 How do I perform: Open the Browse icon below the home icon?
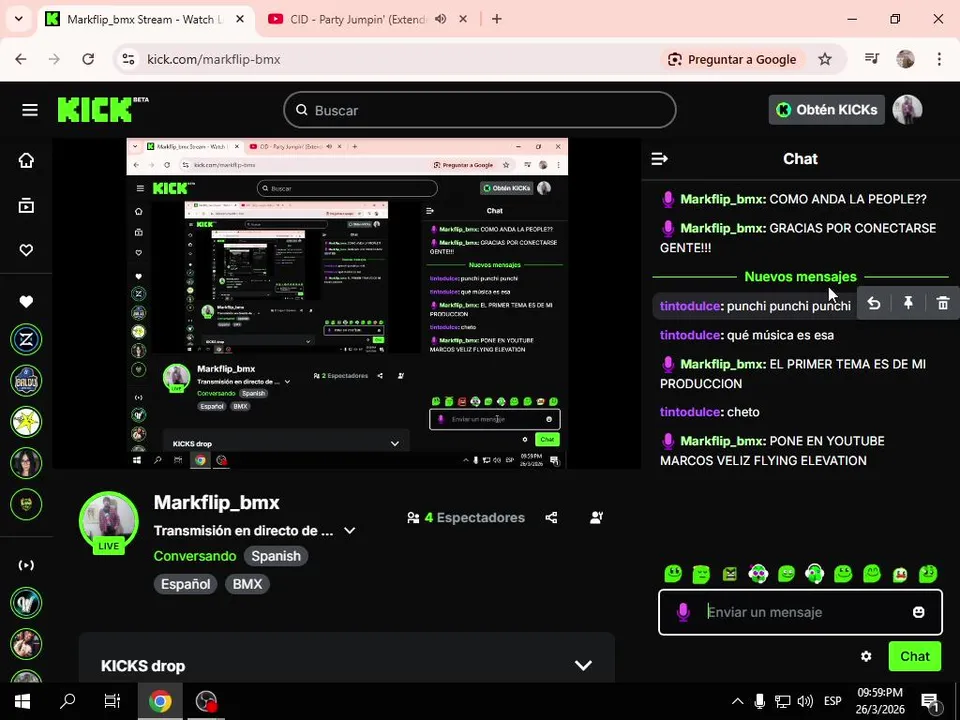coord(26,206)
